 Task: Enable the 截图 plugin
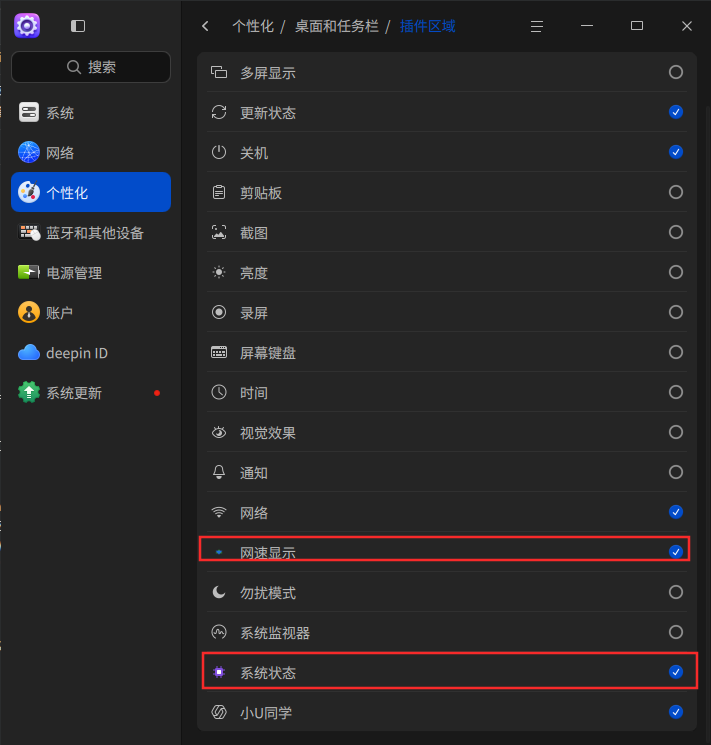click(676, 232)
